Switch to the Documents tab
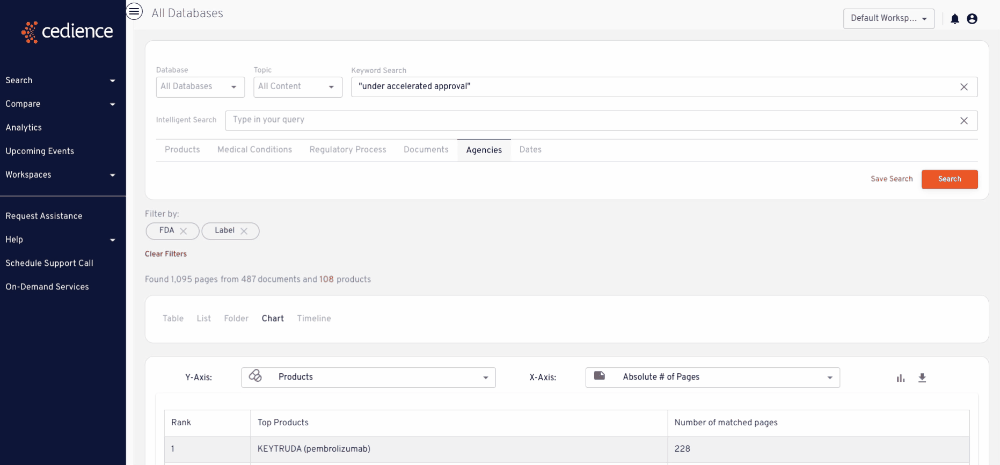 click(x=426, y=150)
